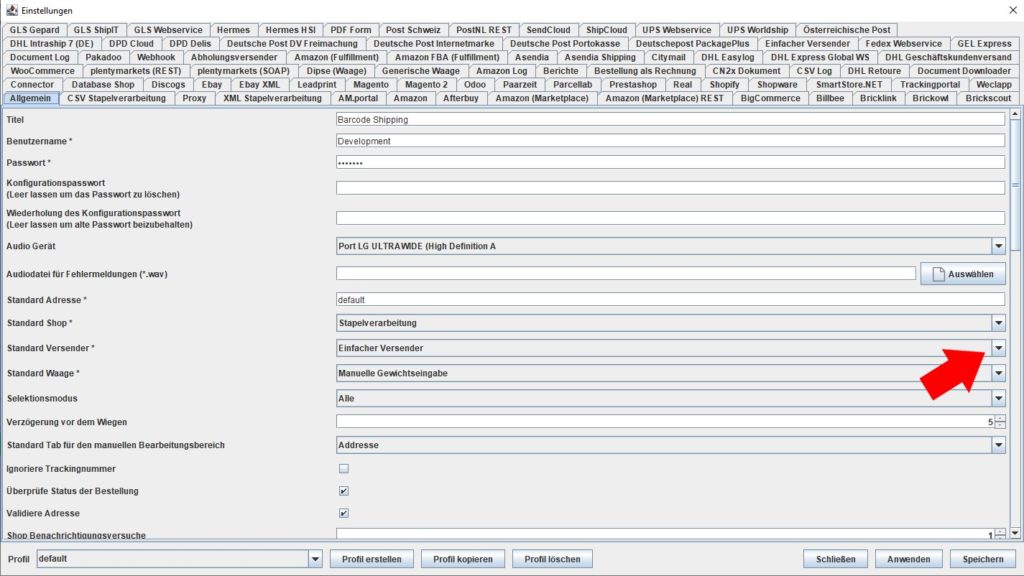Open the Prestashop tab
Screen dimensions: 1024x576
pos(632,84)
